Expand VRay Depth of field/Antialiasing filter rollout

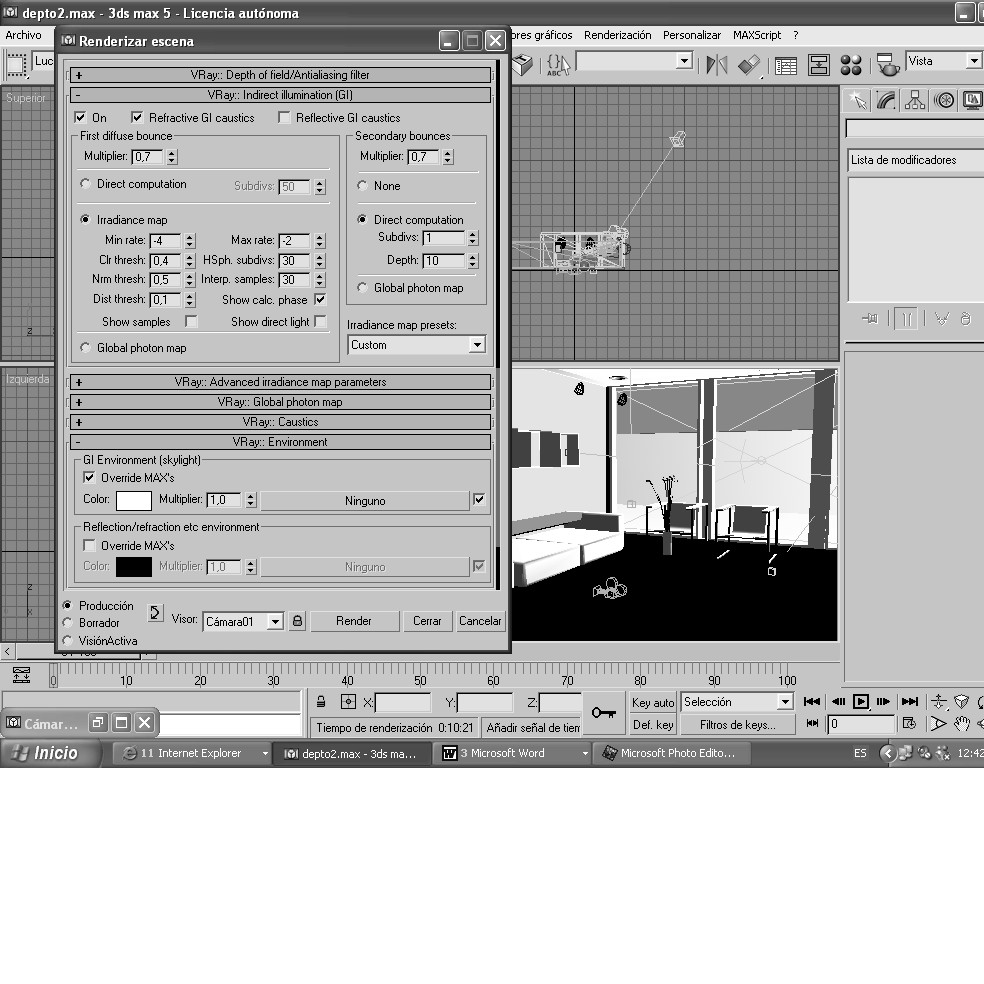(x=281, y=75)
